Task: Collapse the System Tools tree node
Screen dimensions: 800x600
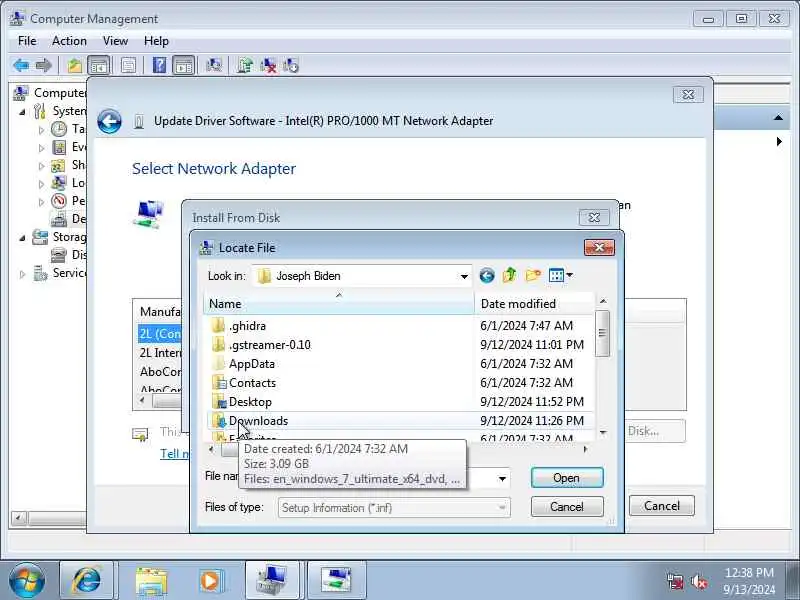Action: (x=22, y=112)
